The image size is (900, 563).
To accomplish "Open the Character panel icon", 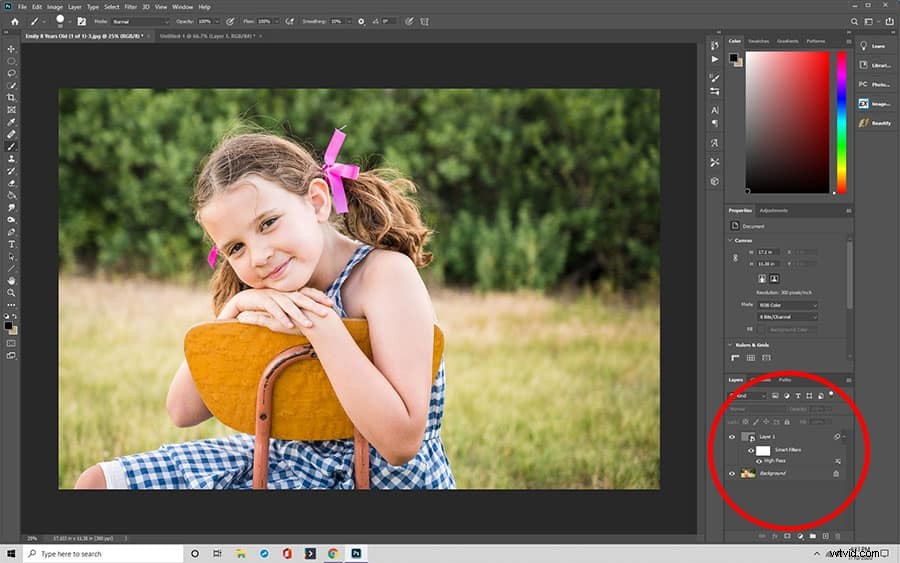I will (715, 110).
